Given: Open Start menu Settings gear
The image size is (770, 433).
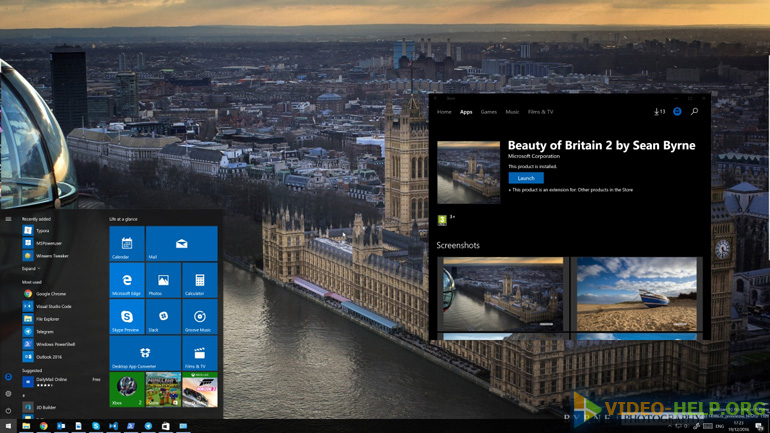Looking at the screenshot, I should tap(8, 394).
